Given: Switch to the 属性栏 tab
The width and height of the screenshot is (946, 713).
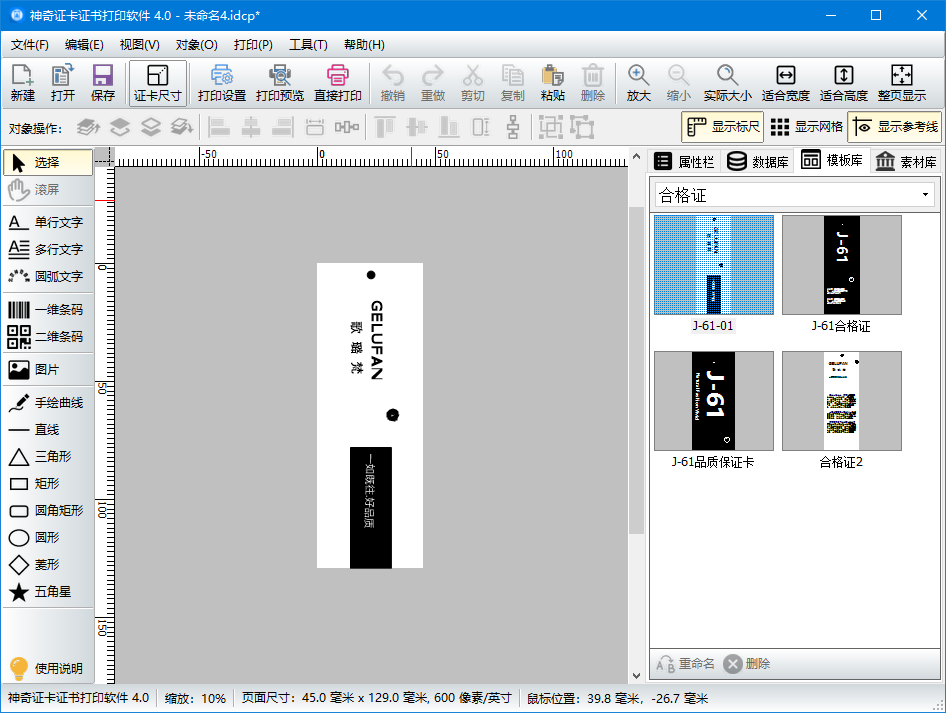Looking at the screenshot, I should pos(685,162).
